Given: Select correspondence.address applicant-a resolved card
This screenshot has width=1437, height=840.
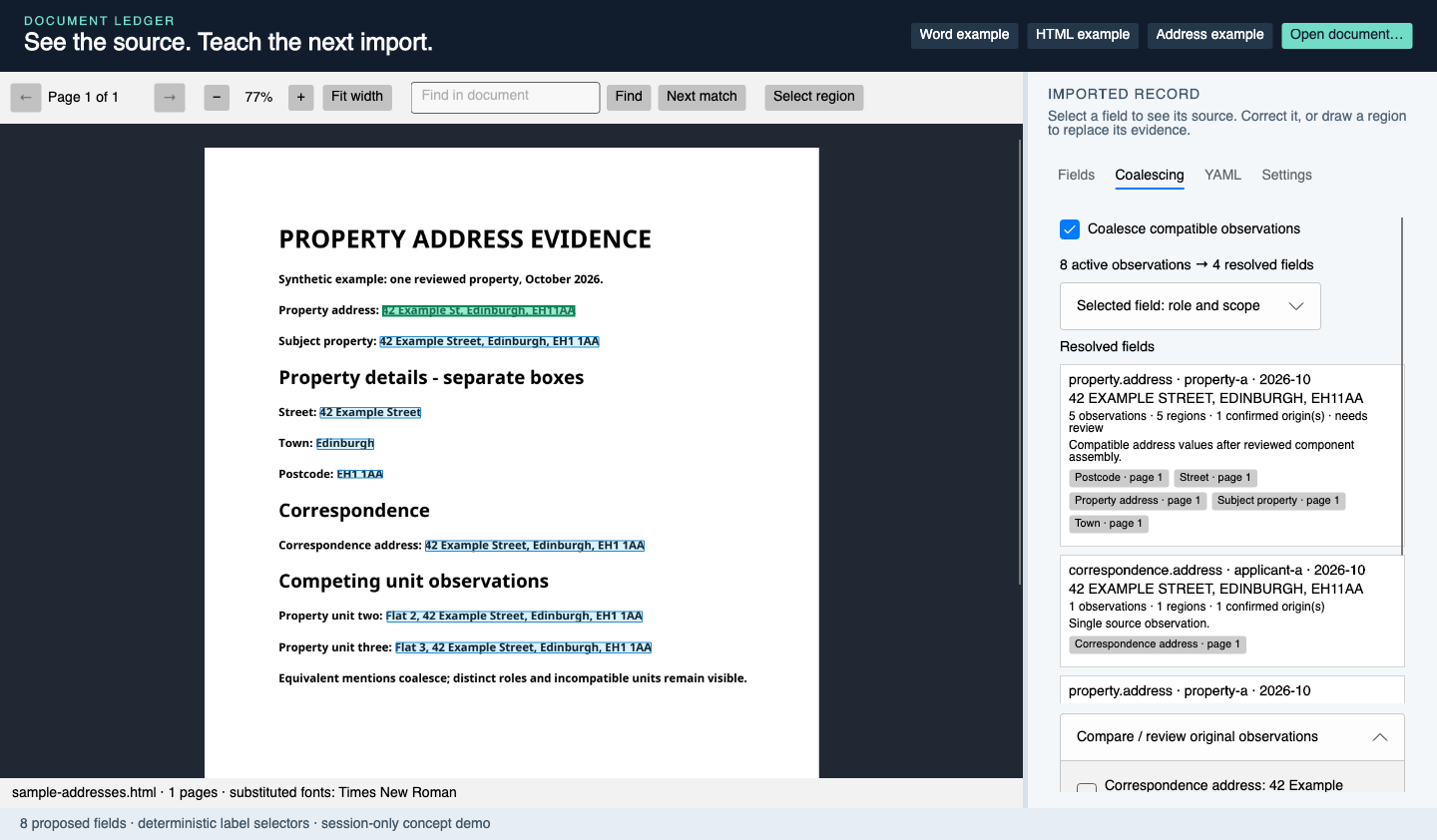Looking at the screenshot, I should click(1231, 611).
